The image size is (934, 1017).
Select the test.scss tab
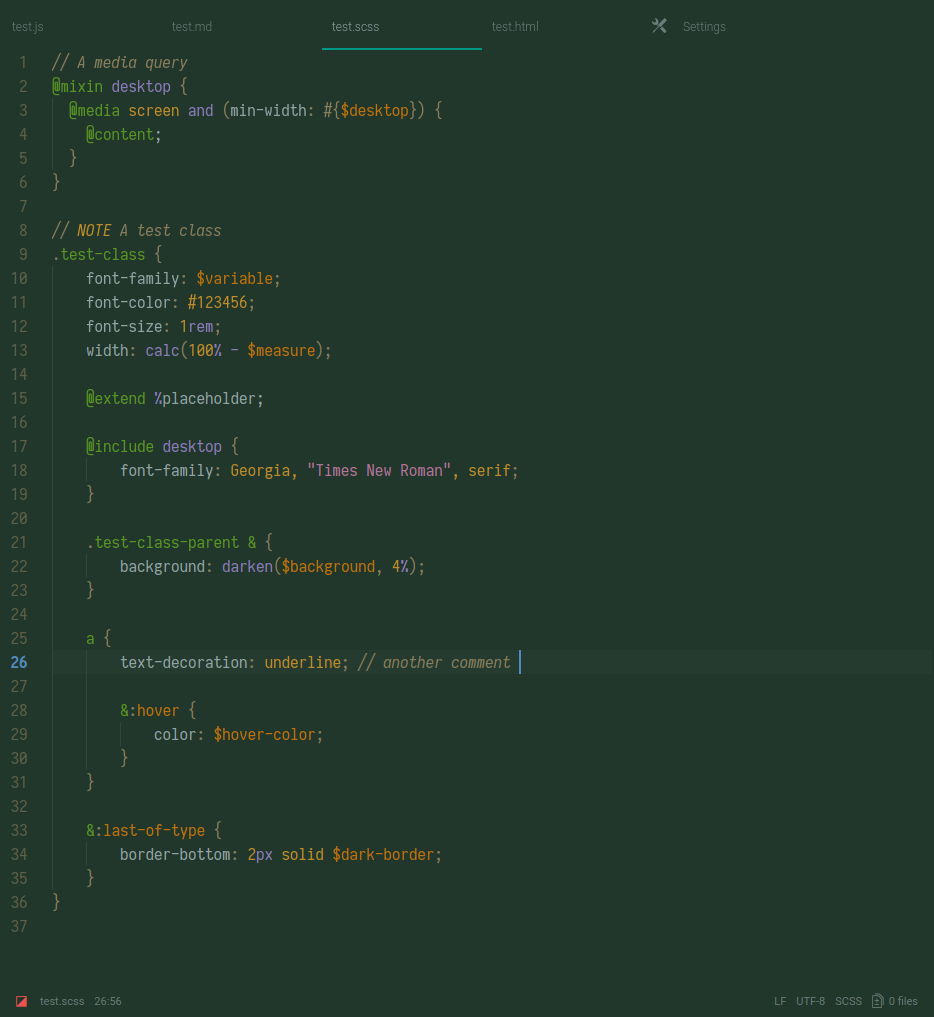click(355, 27)
